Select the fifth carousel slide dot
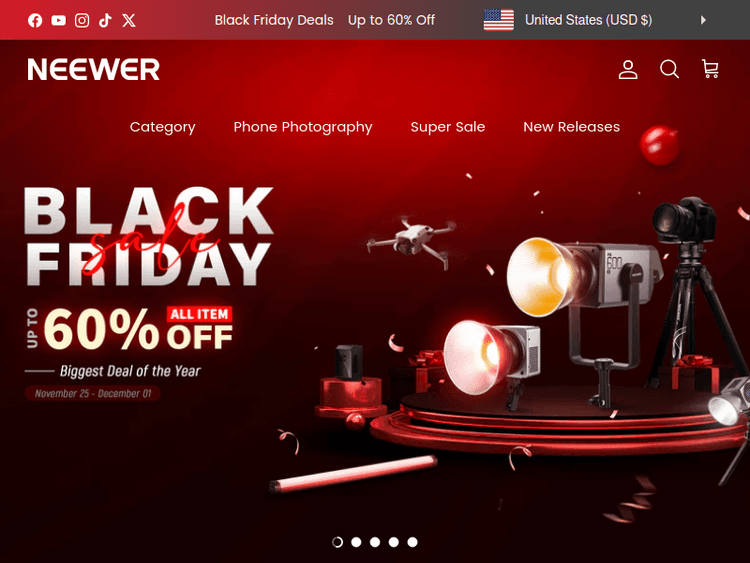The height and width of the screenshot is (563, 750). [x=412, y=542]
